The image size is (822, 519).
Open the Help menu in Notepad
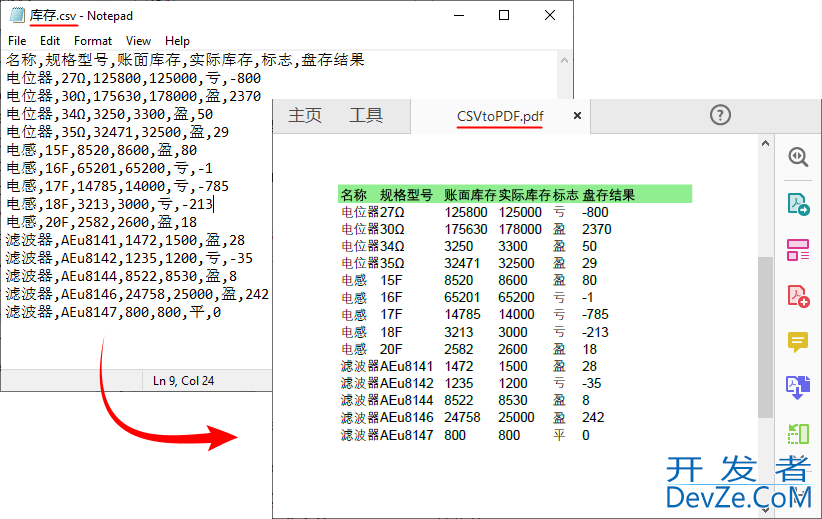tap(177, 41)
